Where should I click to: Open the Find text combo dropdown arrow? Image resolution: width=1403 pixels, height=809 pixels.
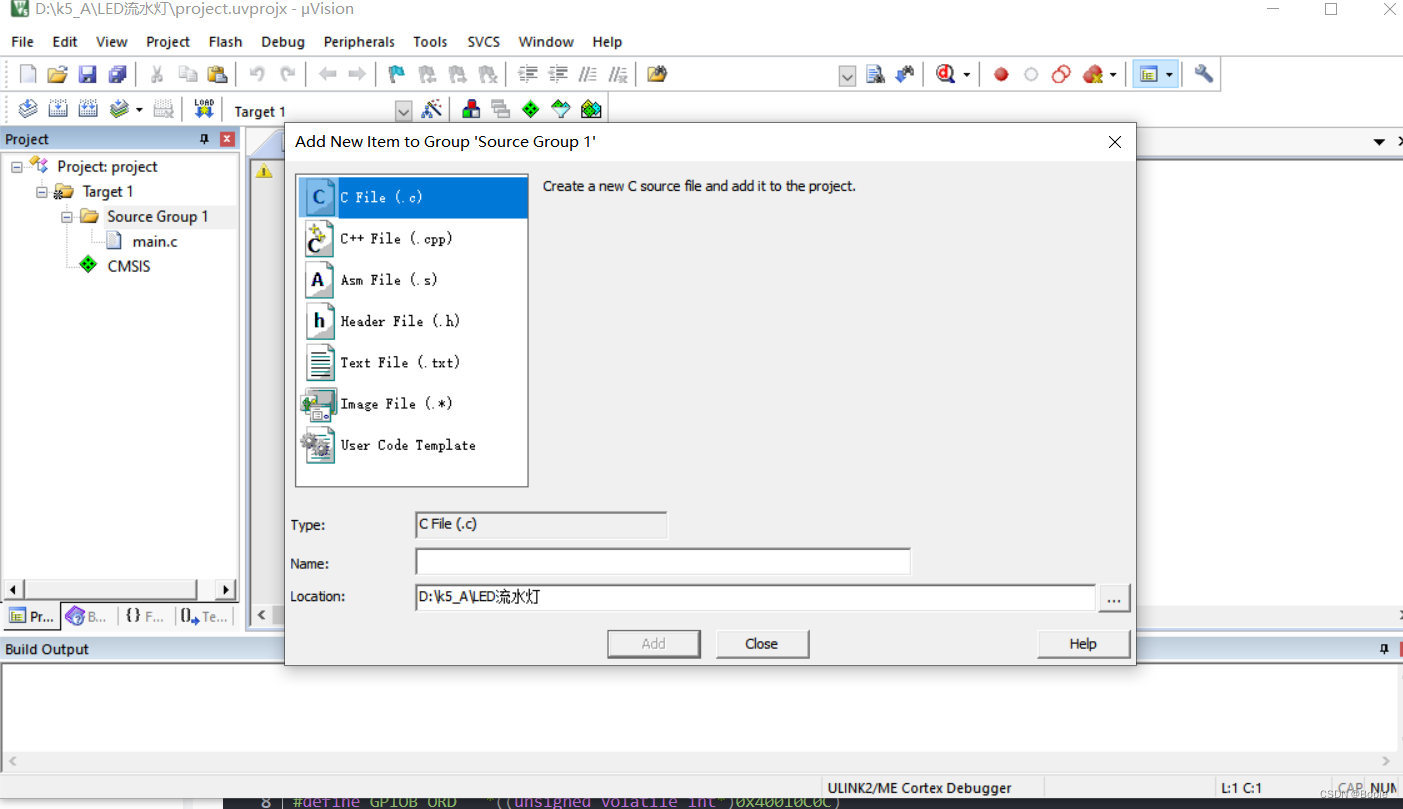point(847,76)
